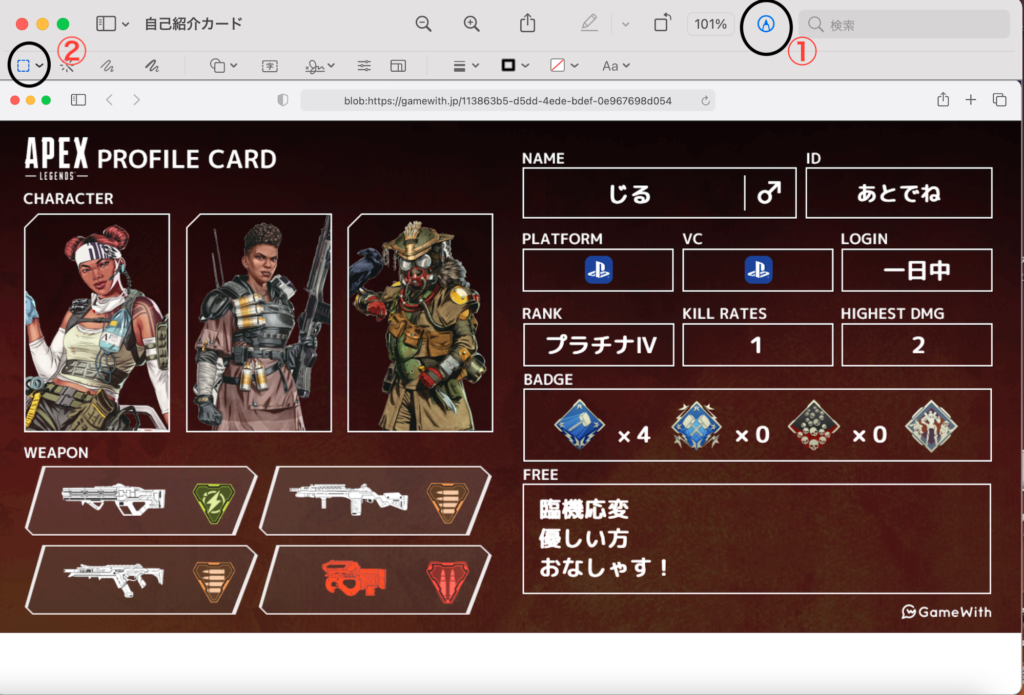This screenshot has height=695, width=1024.
Task: Toggle the Markup toolbar button
Action: click(766, 24)
